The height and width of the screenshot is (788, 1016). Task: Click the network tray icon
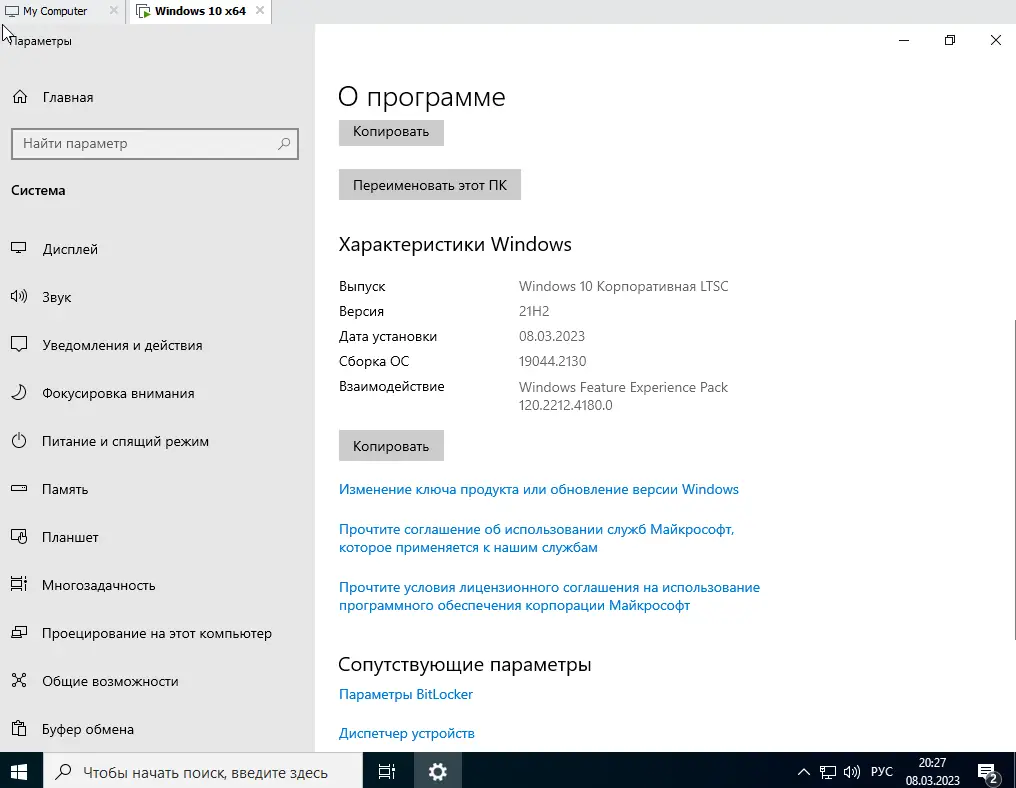(x=827, y=772)
